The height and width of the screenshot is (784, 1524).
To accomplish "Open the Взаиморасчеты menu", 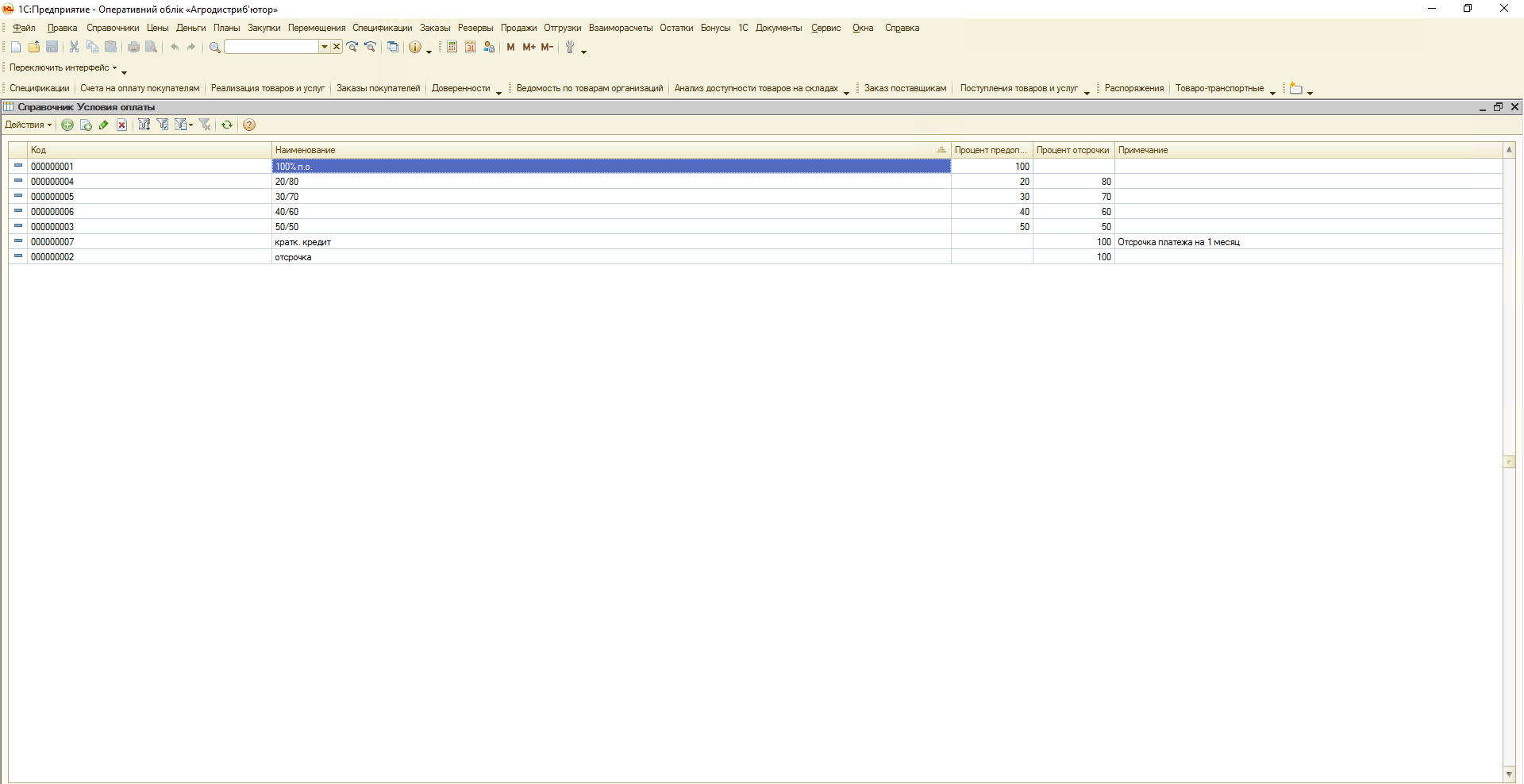I will tap(620, 28).
